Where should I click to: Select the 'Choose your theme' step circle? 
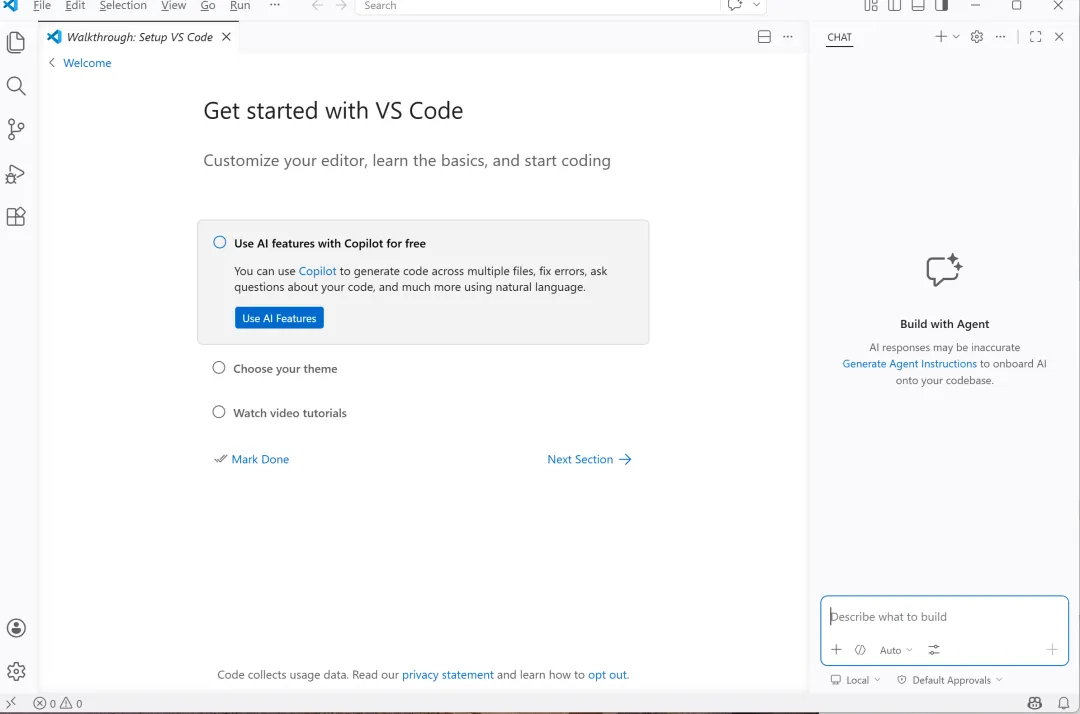click(x=218, y=368)
